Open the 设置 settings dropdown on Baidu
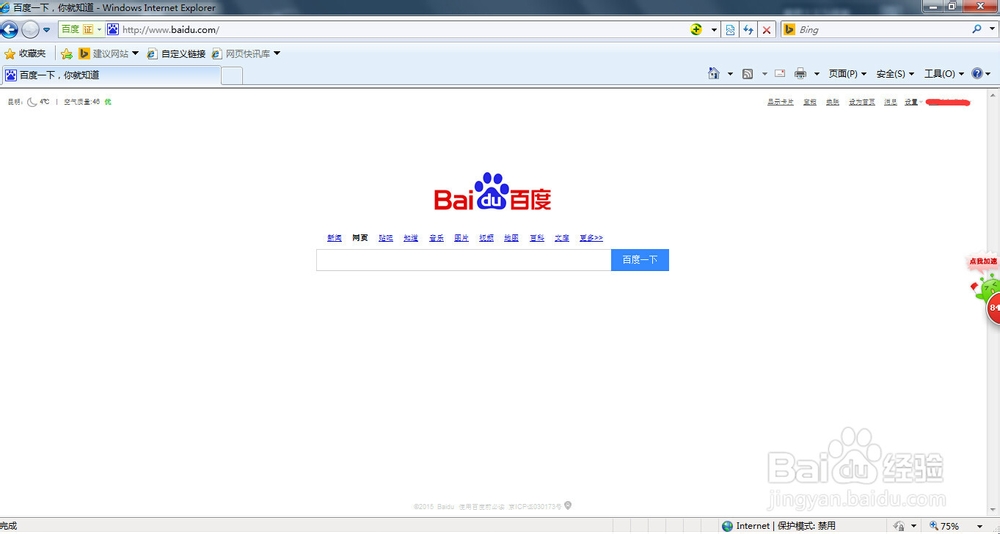Screen dimensions: 1000x534 (913, 102)
